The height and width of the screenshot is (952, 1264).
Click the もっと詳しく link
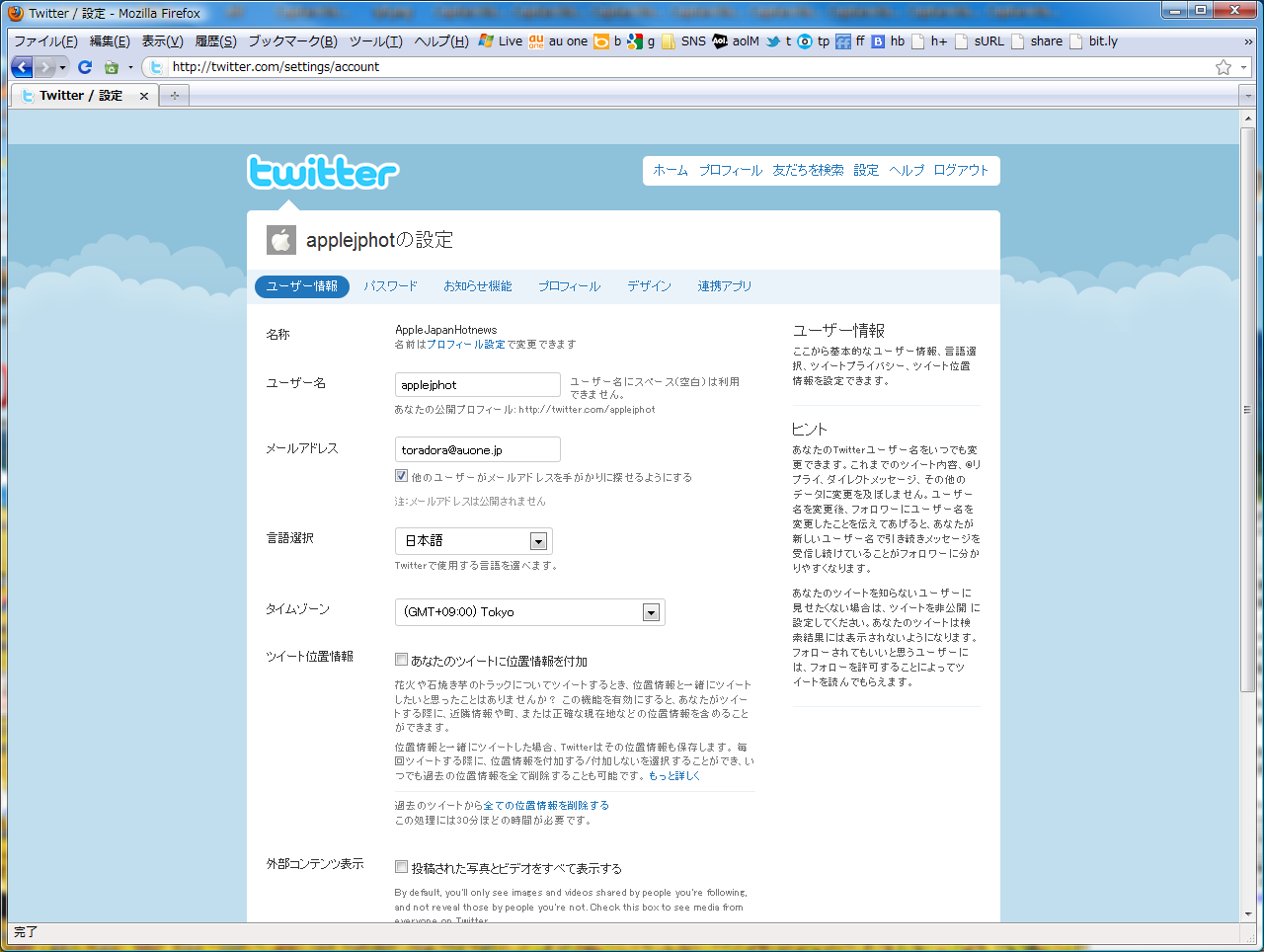click(674, 776)
